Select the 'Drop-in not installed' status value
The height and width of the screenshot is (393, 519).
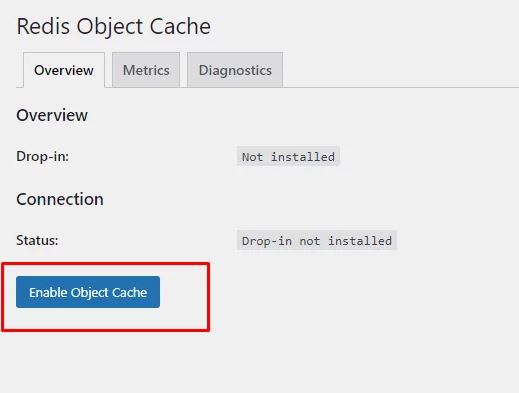(317, 240)
